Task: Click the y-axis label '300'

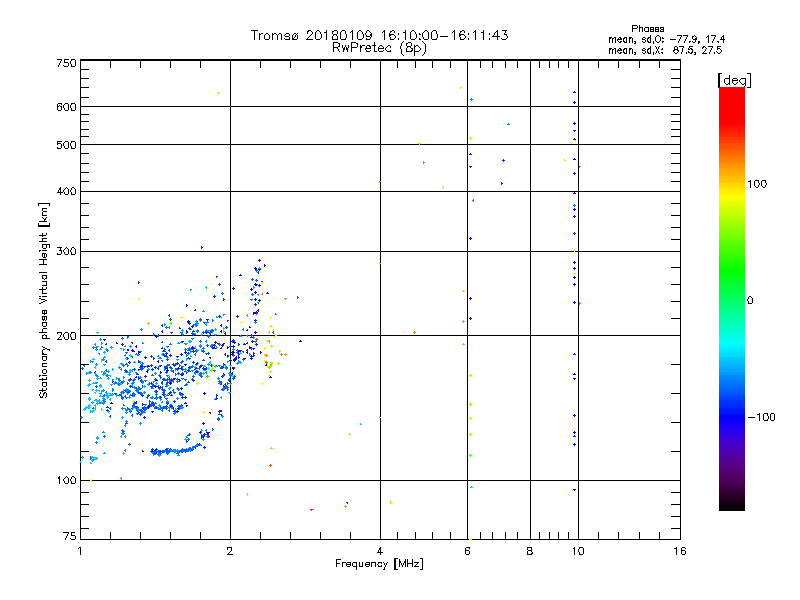Action: point(66,252)
